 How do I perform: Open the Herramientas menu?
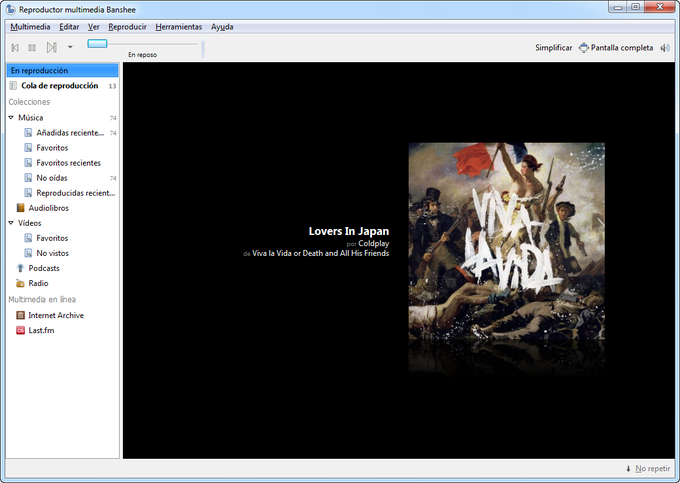point(179,27)
